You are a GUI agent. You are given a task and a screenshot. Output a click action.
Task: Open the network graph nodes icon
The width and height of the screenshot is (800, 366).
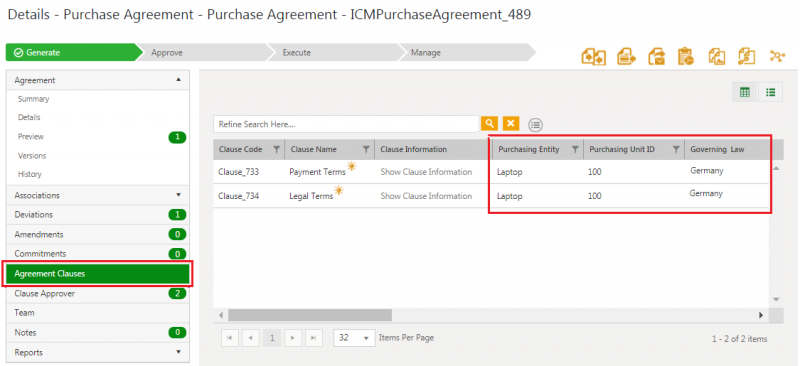point(777,56)
